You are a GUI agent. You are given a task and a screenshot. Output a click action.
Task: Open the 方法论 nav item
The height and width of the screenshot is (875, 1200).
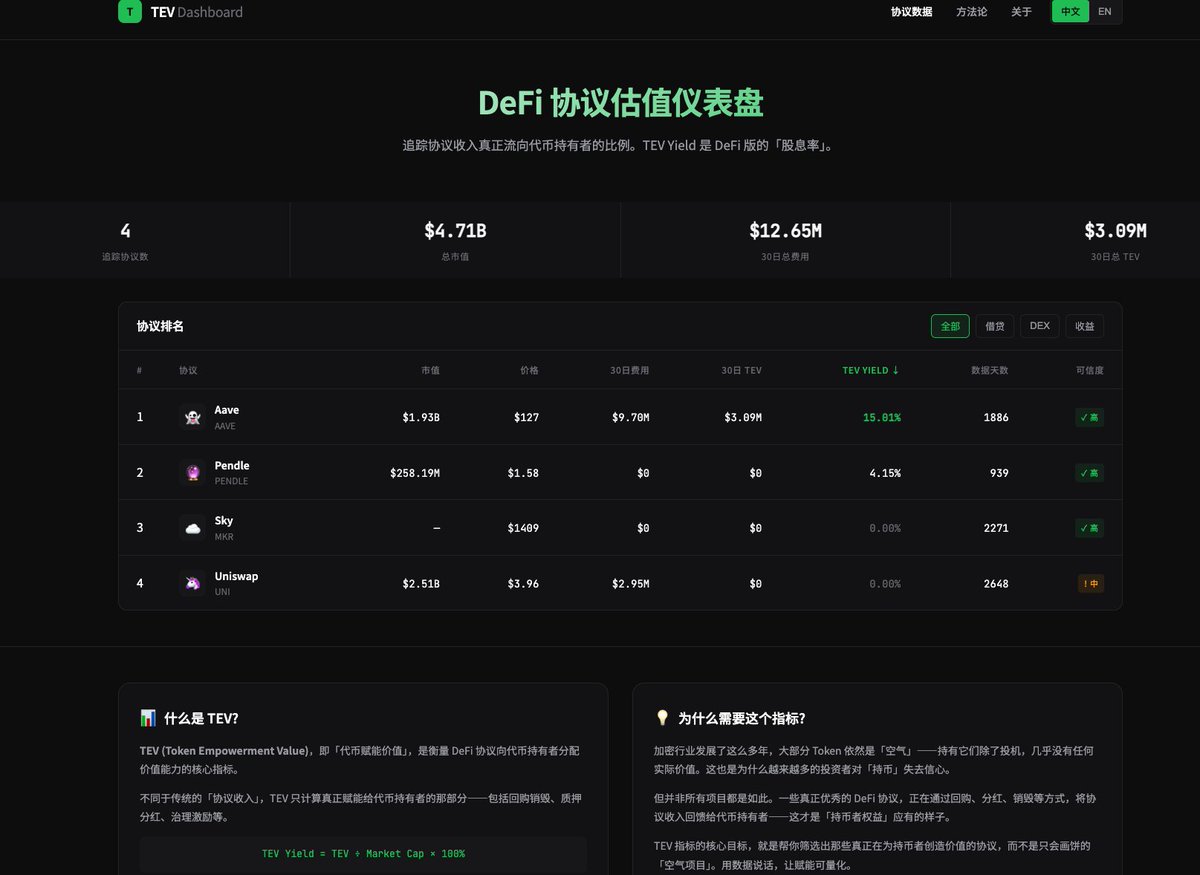pyautogui.click(x=971, y=12)
